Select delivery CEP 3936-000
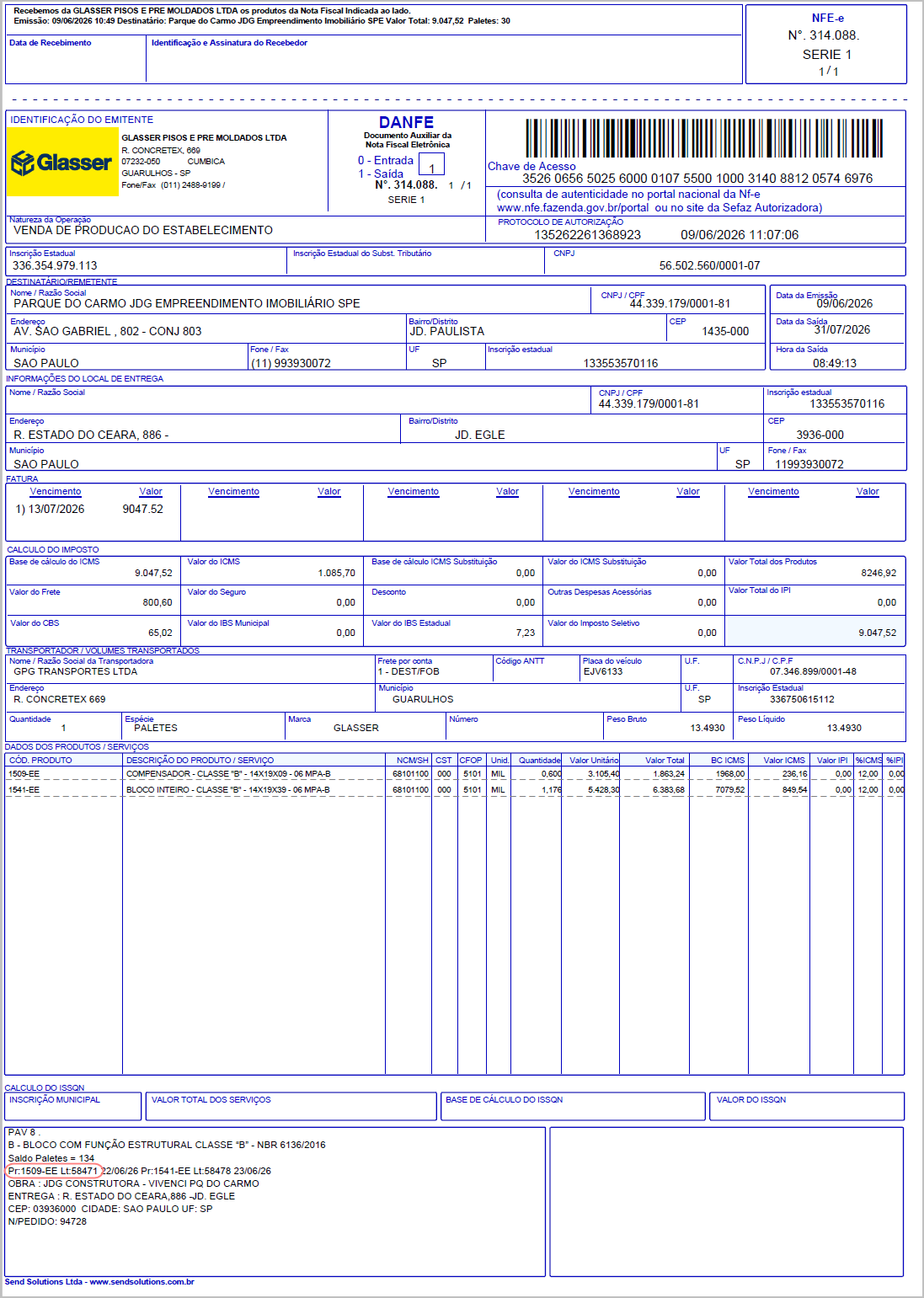This screenshot has width=924, height=1298. (820, 435)
